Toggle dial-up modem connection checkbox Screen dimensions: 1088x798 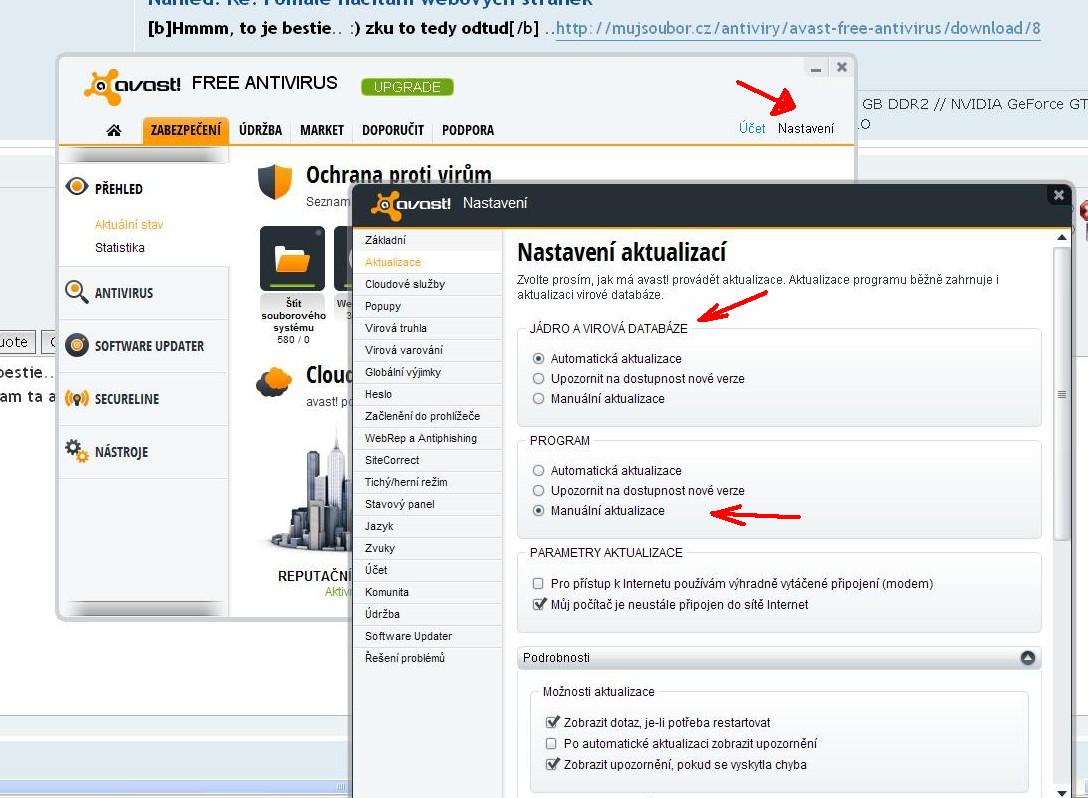538,584
